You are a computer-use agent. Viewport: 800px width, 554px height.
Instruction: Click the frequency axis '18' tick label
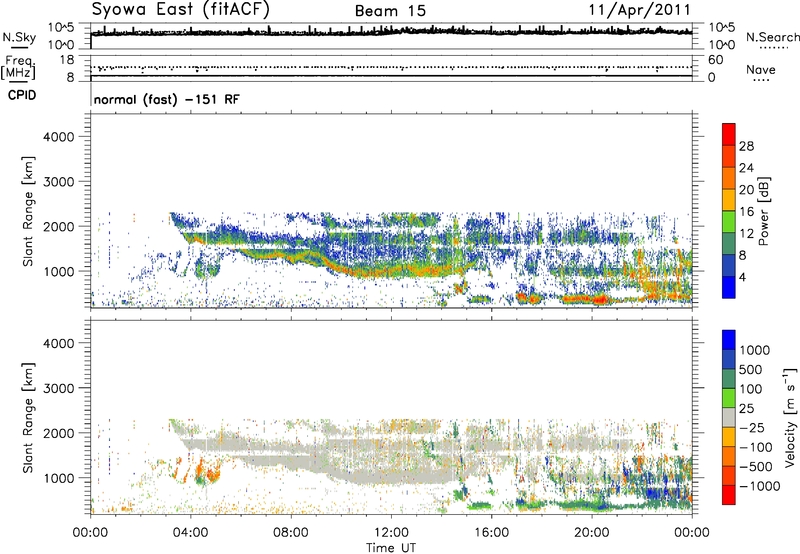pos(66,60)
